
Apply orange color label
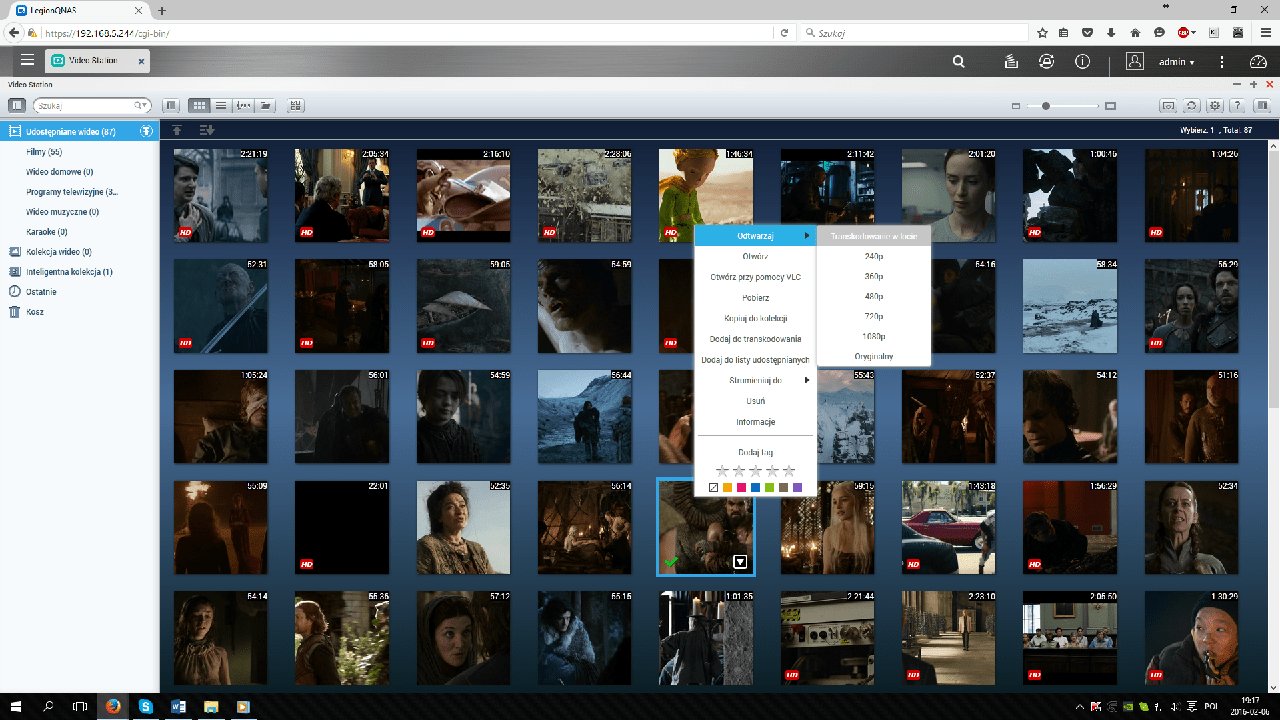pos(727,487)
